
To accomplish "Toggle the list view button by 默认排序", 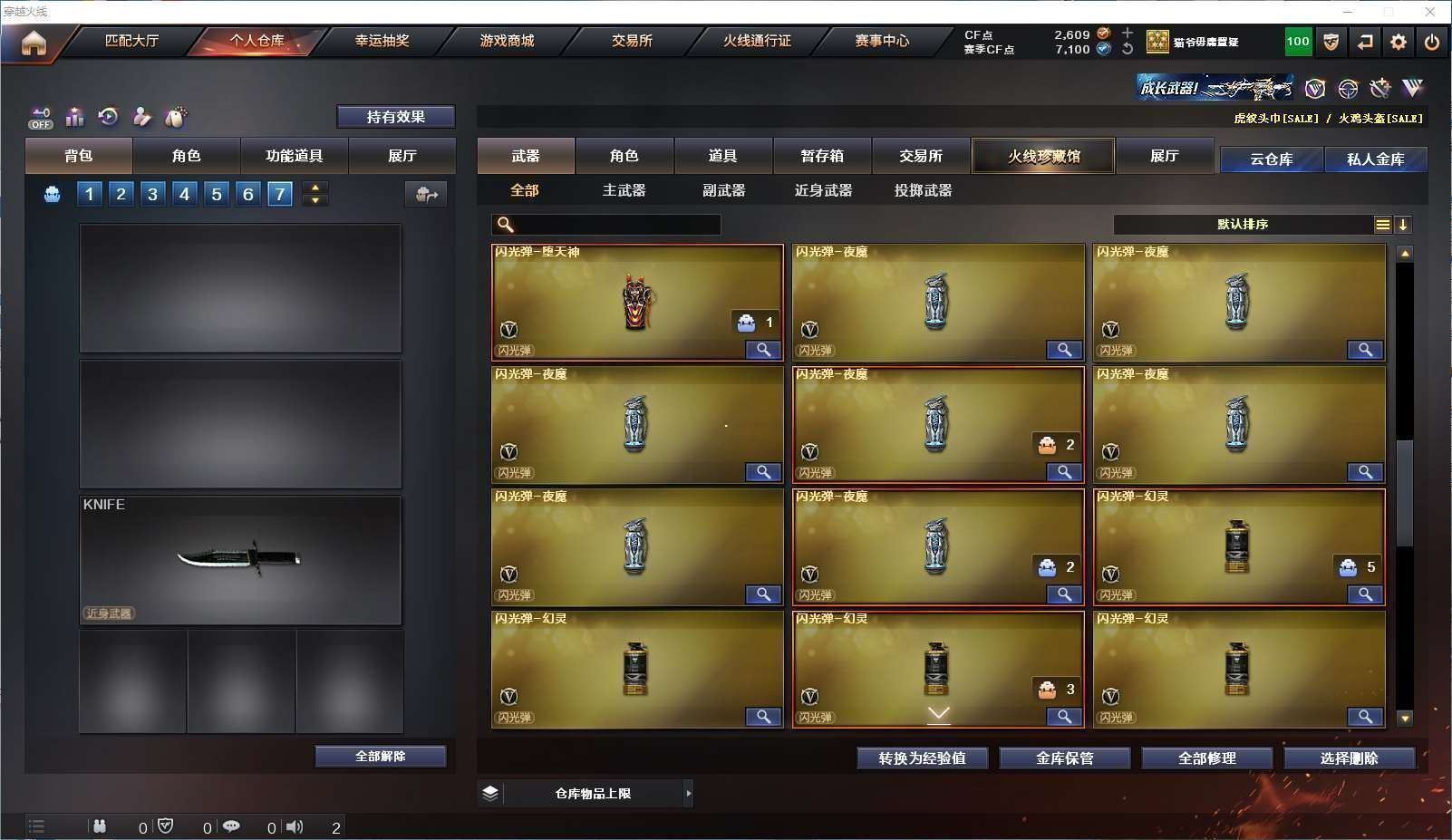I will point(1382,225).
